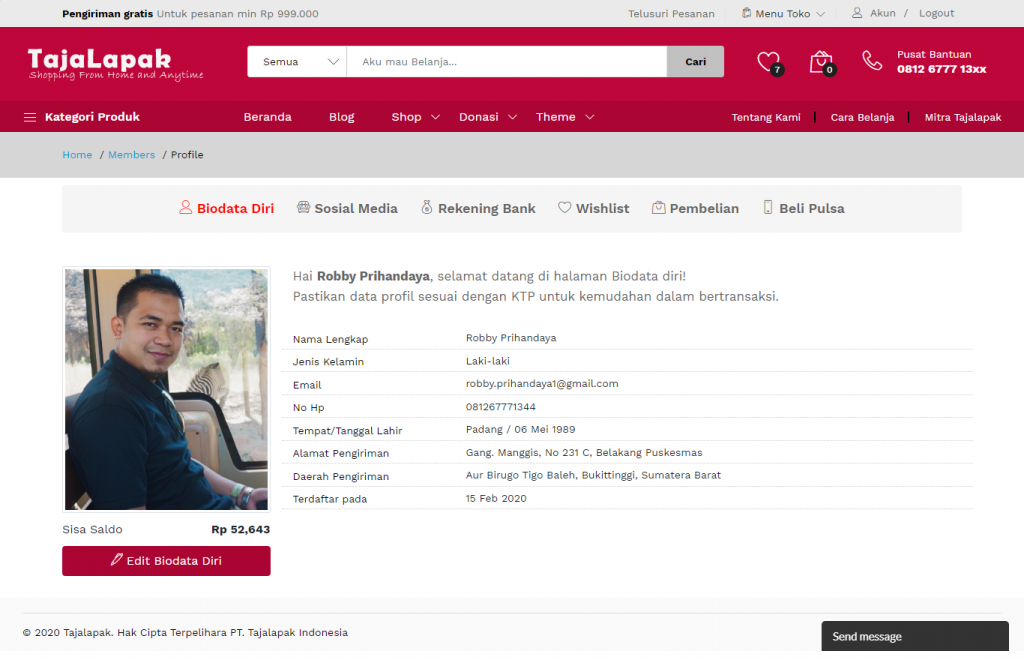Expand the Theme menu chevron
This screenshot has width=1024, height=660.
[590, 117]
